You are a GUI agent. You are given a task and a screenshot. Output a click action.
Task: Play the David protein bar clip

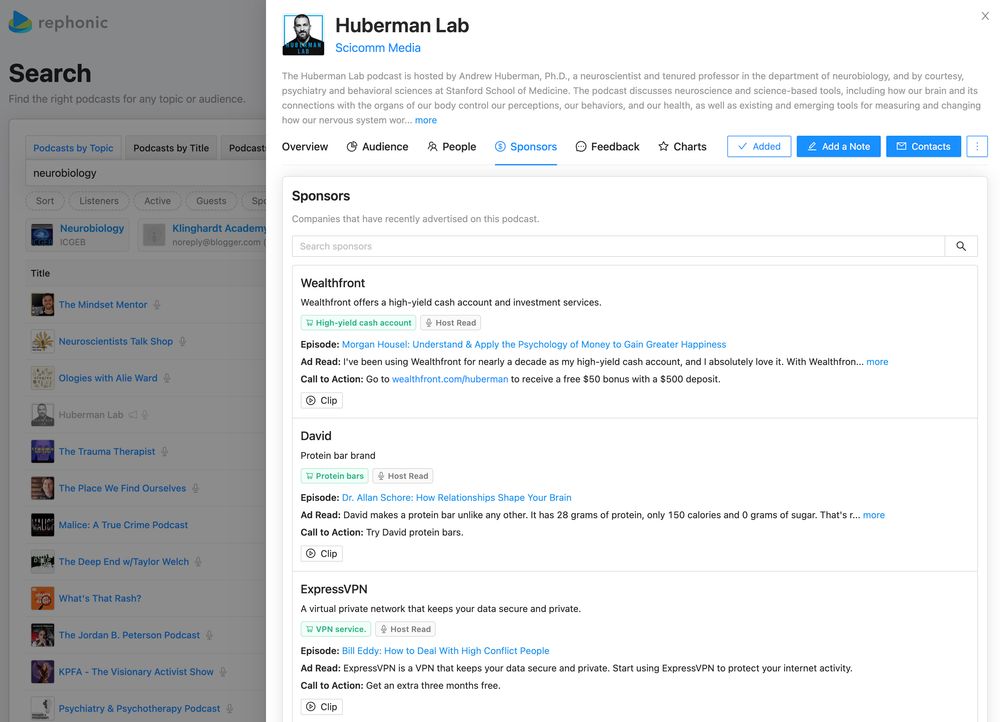coord(321,554)
